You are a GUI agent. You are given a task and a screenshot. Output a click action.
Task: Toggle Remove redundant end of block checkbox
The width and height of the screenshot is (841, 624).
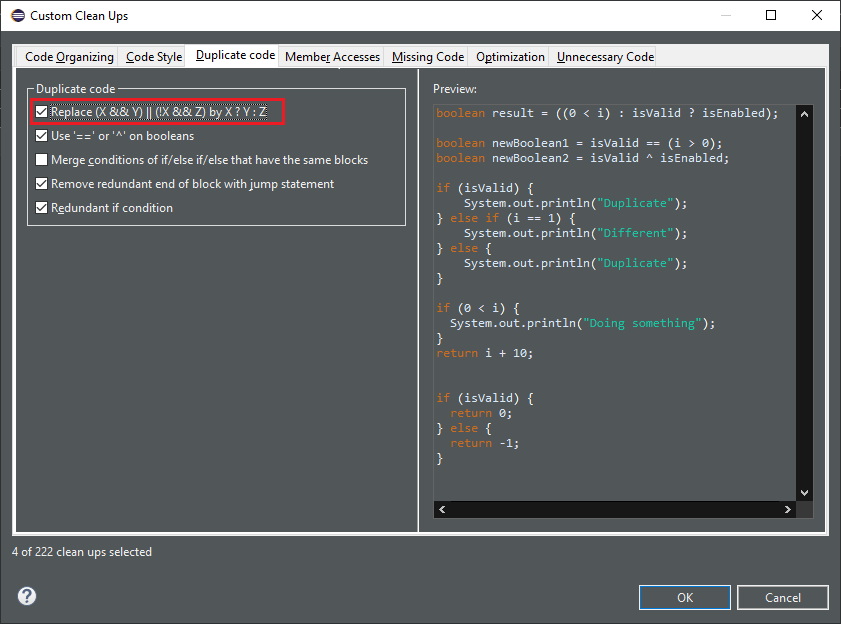pos(41,184)
